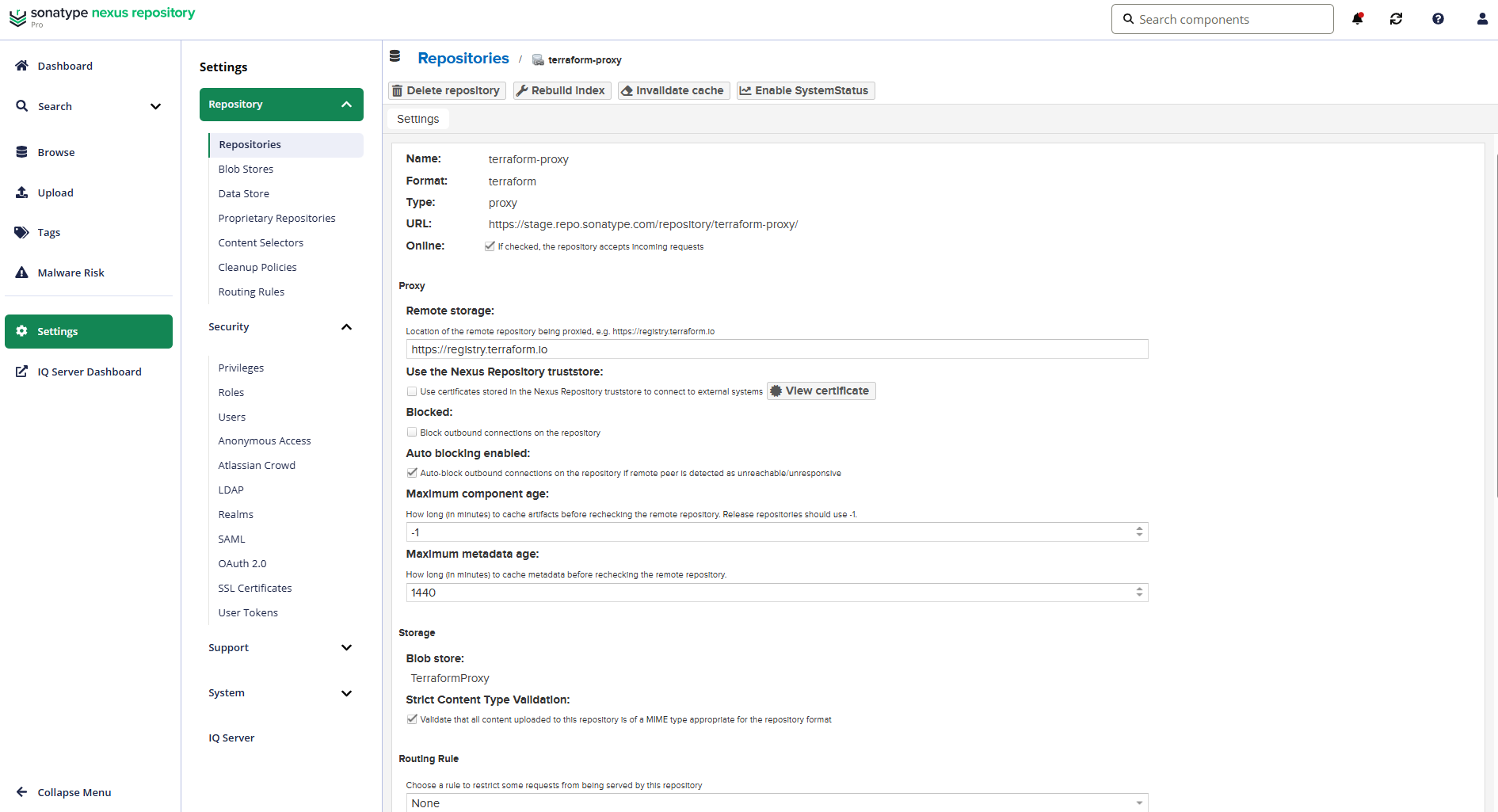Viewport: 1498px width, 812px height.
Task: Click the Collapse Menu arrow icon
Action: pyautogui.click(x=22, y=792)
